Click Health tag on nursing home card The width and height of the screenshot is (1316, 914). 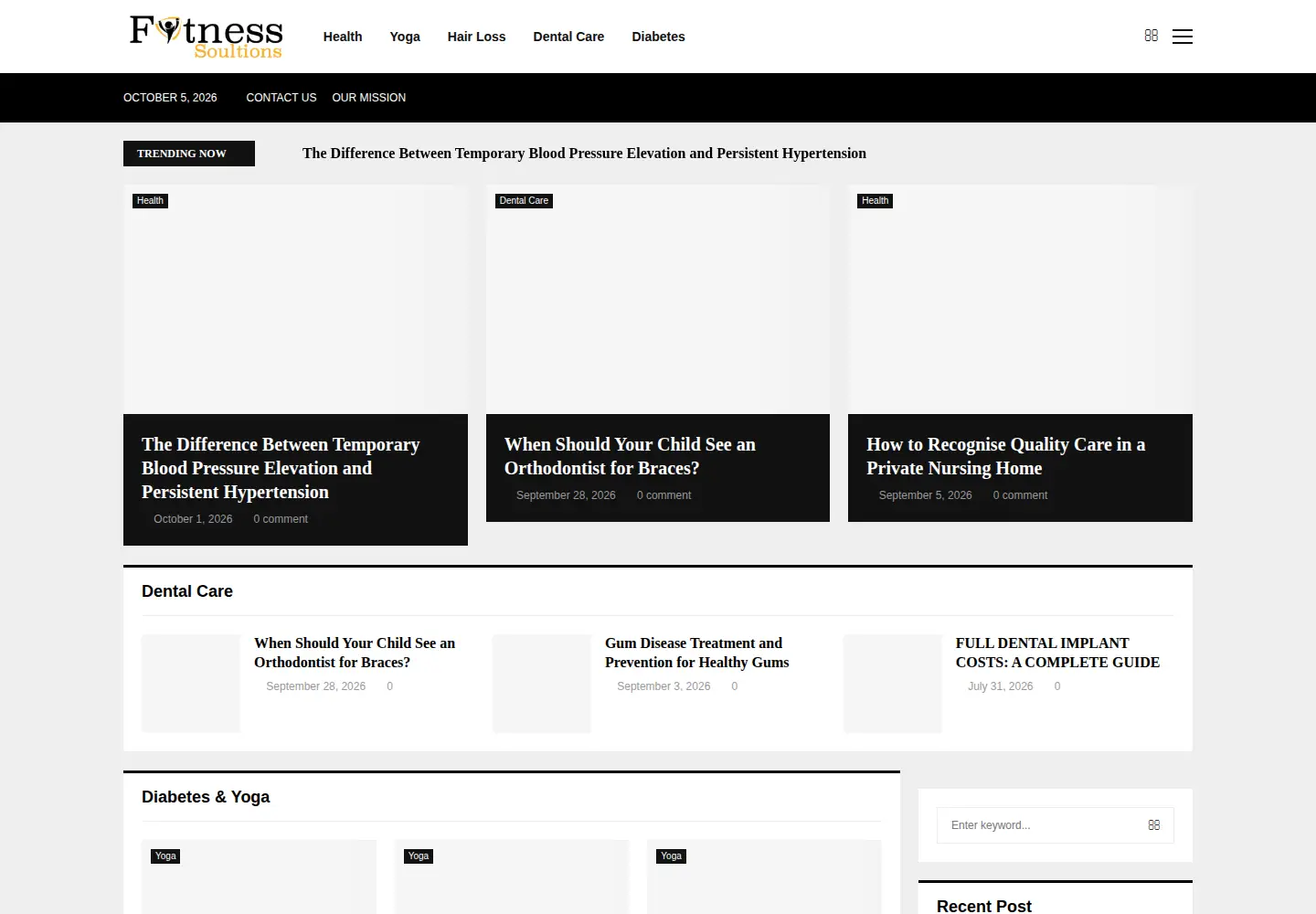click(x=875, y=201)
